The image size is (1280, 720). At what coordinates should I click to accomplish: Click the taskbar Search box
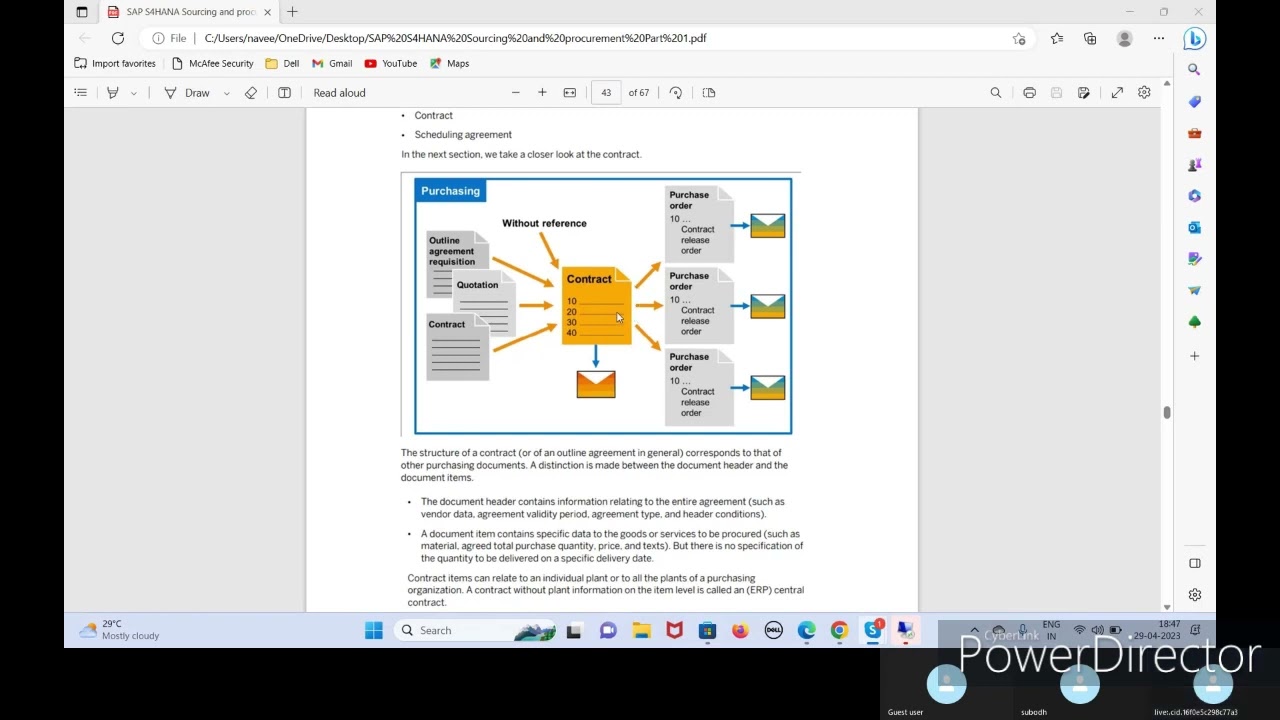pos(475,630)
